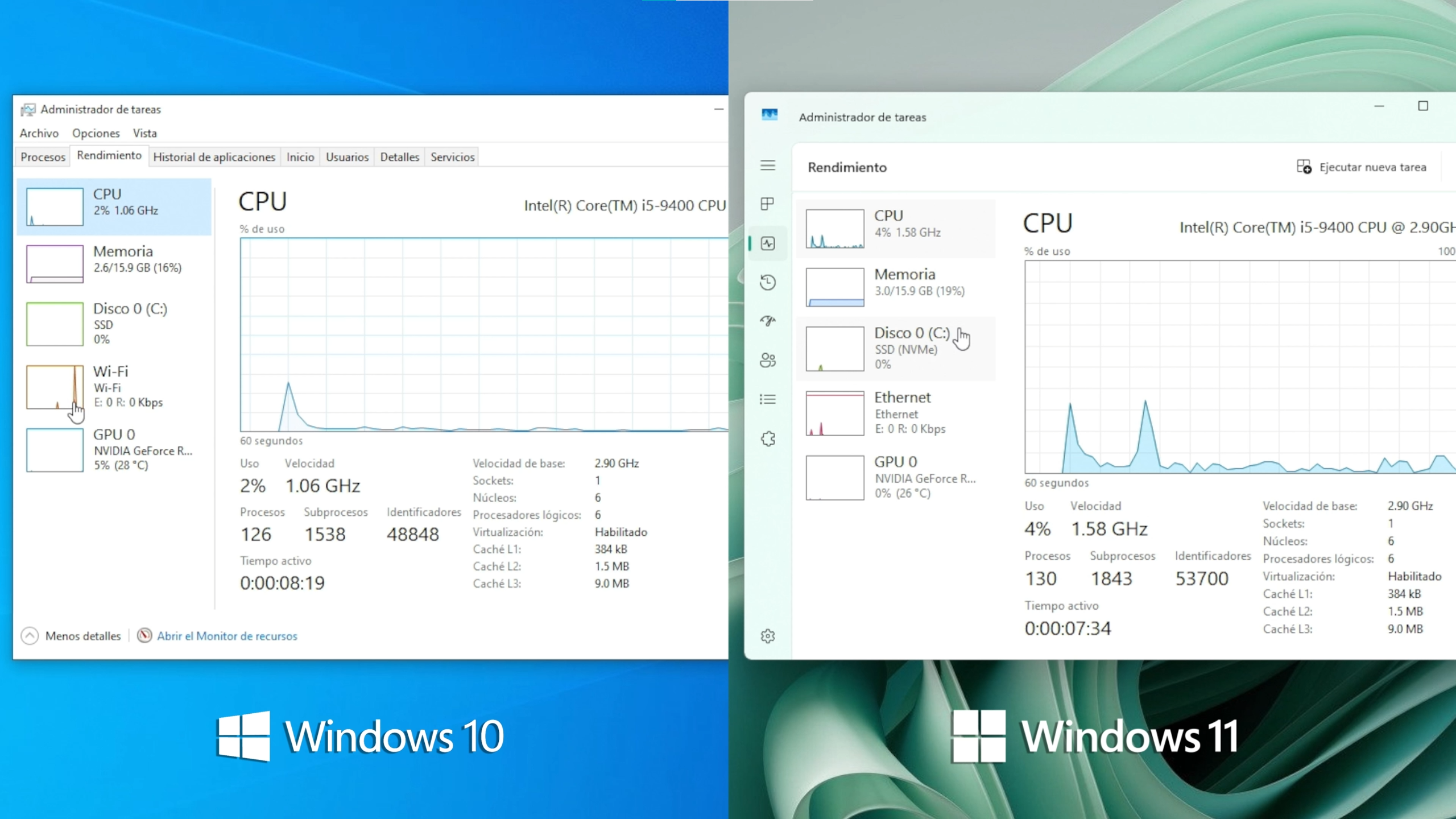
Task: Open Task Manager settings gear in Windows 11
Action: pyautogui.click(x=768, y=636)
